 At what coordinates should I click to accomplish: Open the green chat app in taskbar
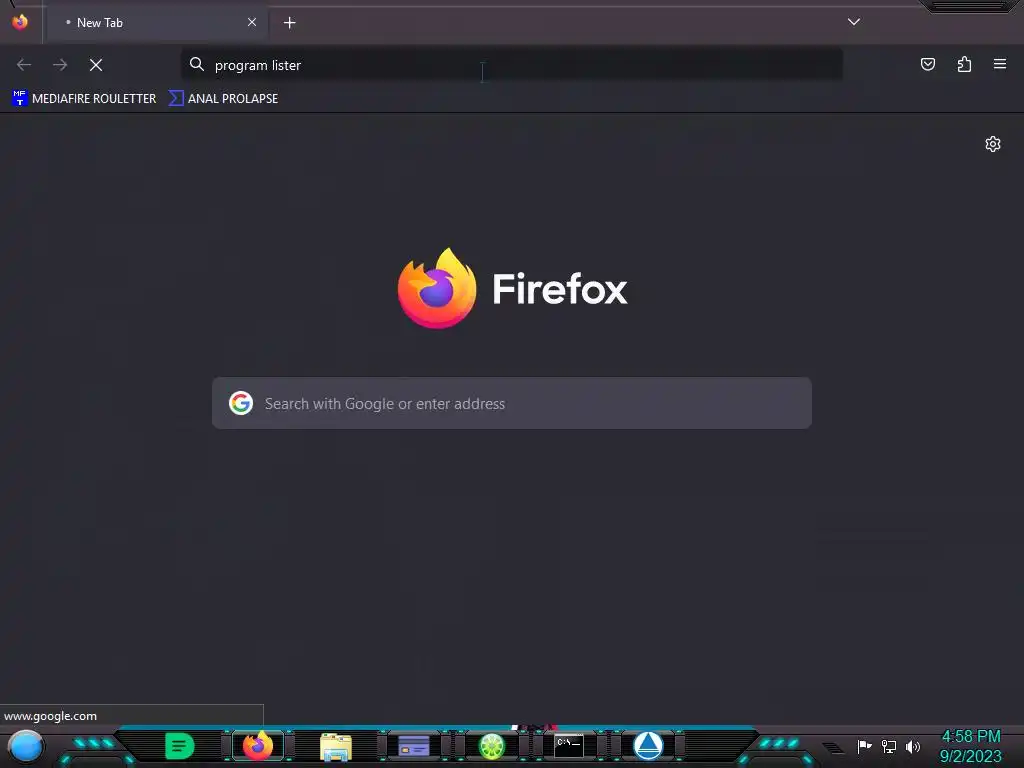(x=180, y=746)
